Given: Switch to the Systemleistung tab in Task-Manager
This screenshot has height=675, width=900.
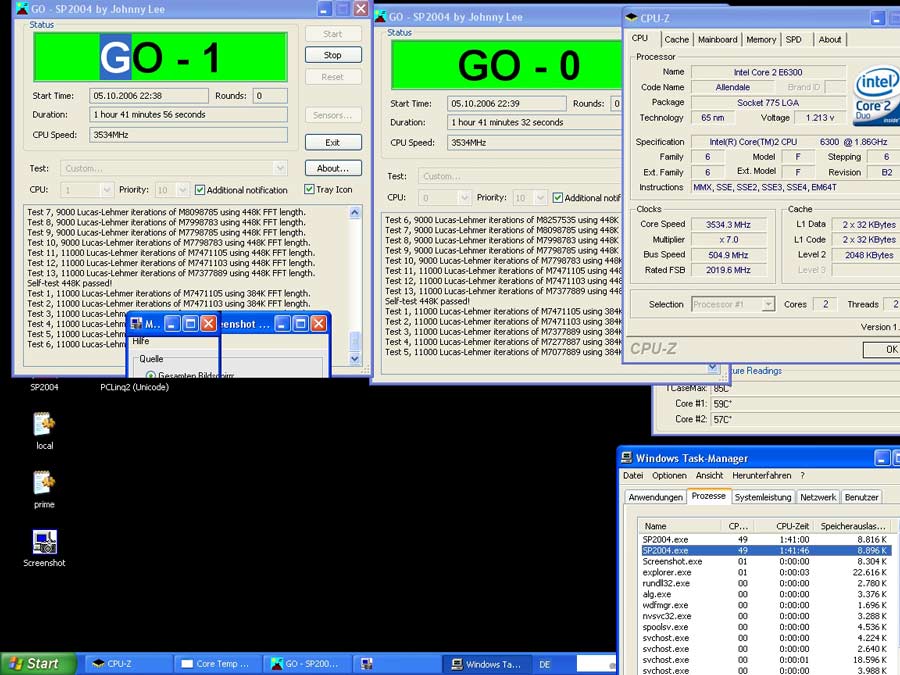Looking at the screenshot, I should tap(763, 497).
